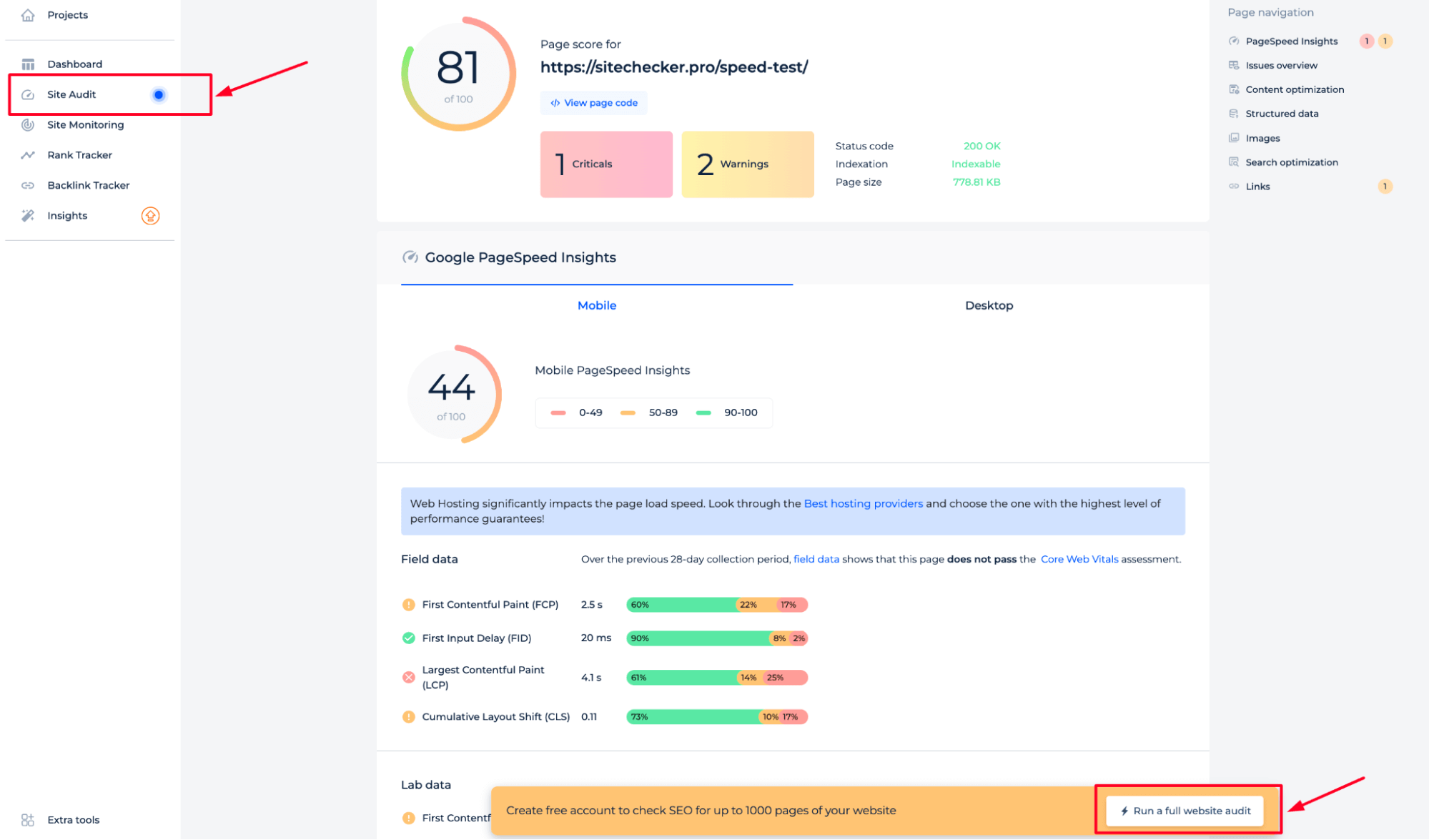
Task: Toggle the Images navigation item
Action: [1261, 137]
